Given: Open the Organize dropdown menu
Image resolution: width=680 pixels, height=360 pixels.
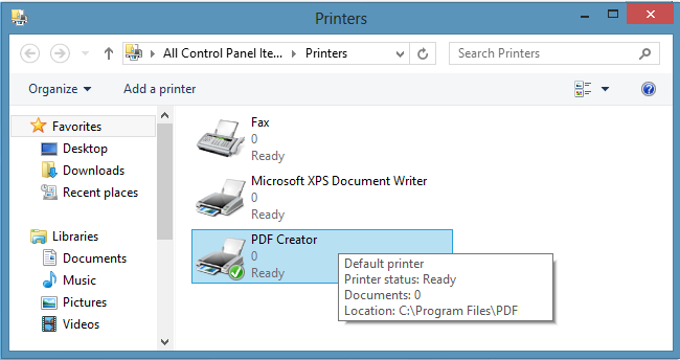Looking at the screenshot, I should pos(60,89).
